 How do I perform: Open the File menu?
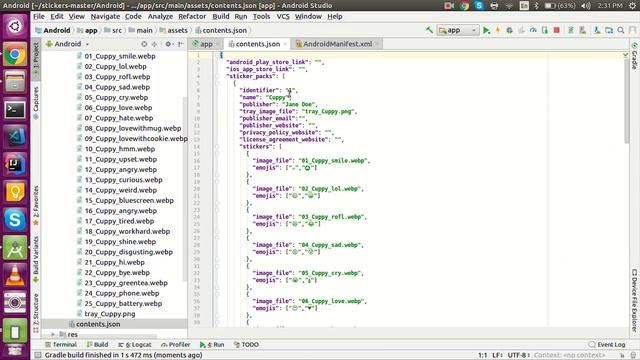(x=39, y=16)
